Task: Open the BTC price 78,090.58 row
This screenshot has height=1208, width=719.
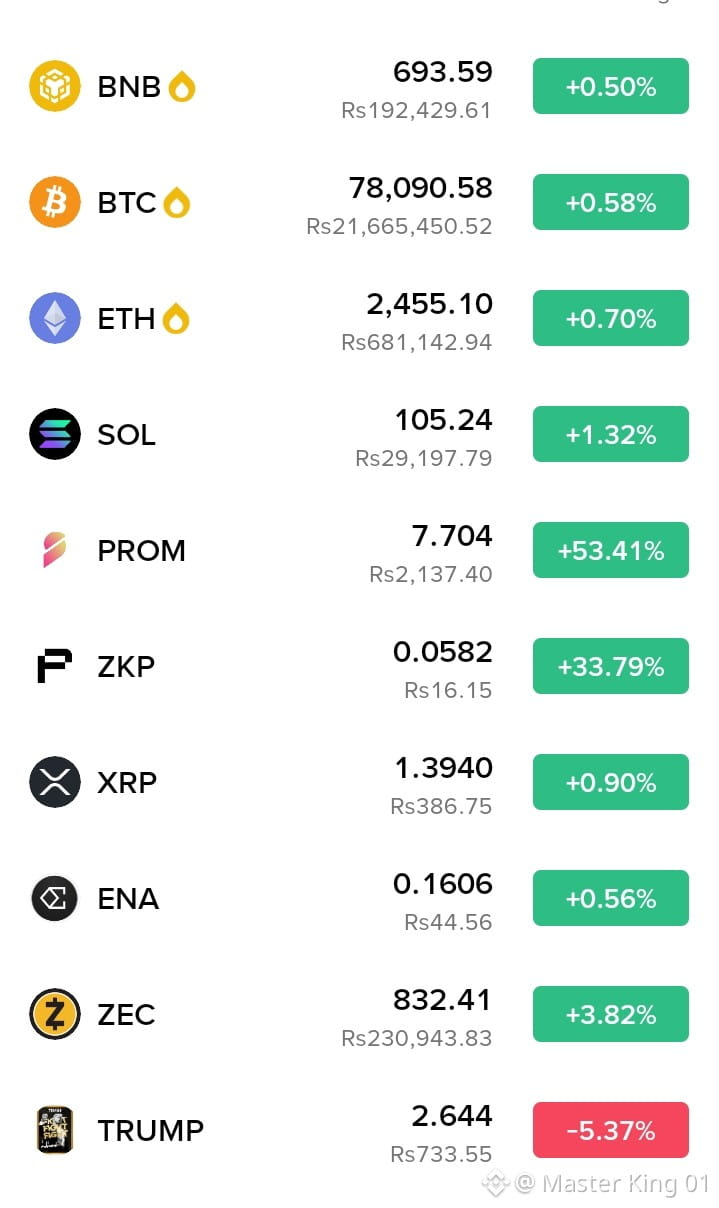Action: 359,203
